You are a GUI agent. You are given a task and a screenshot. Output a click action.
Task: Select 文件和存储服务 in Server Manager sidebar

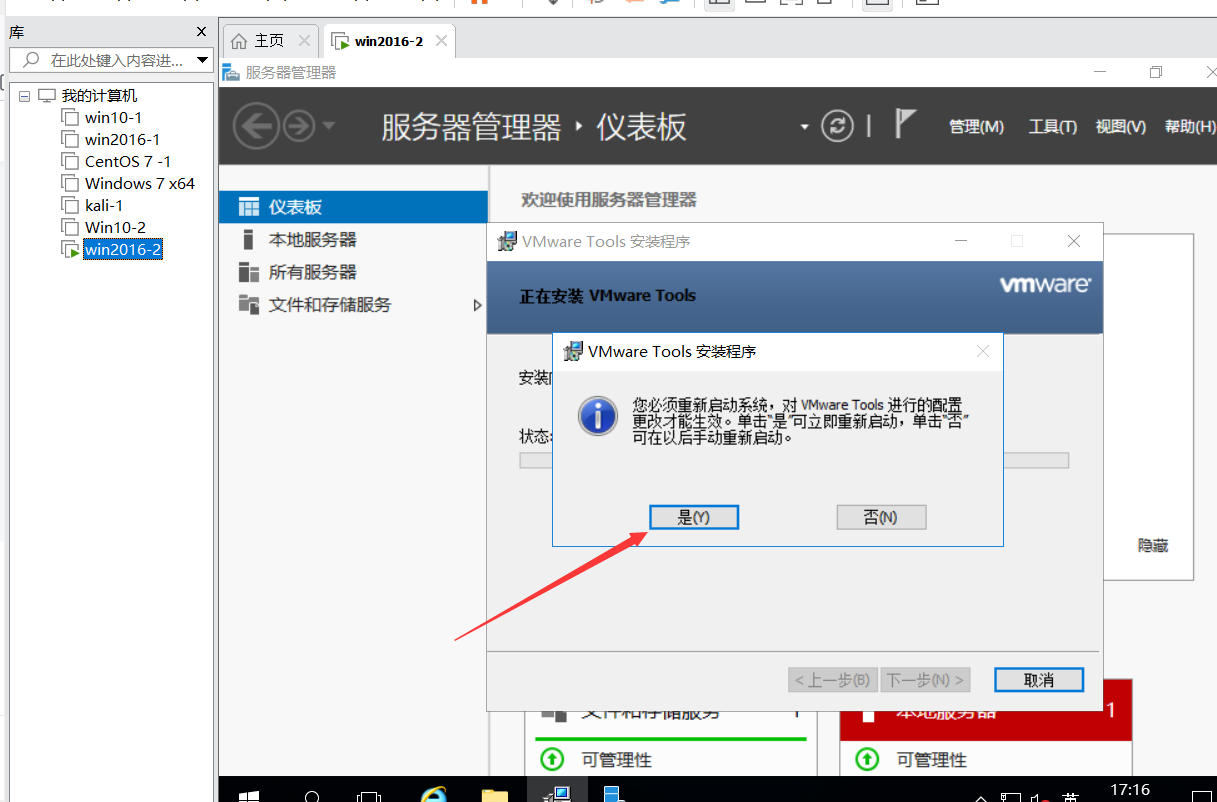click(x=353, y=305)
